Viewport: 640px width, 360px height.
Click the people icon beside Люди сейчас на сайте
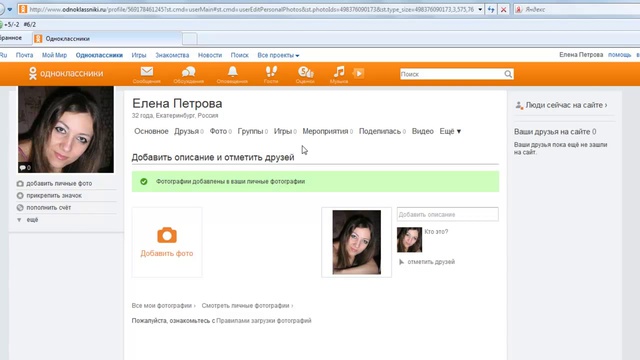pos(519,105)
